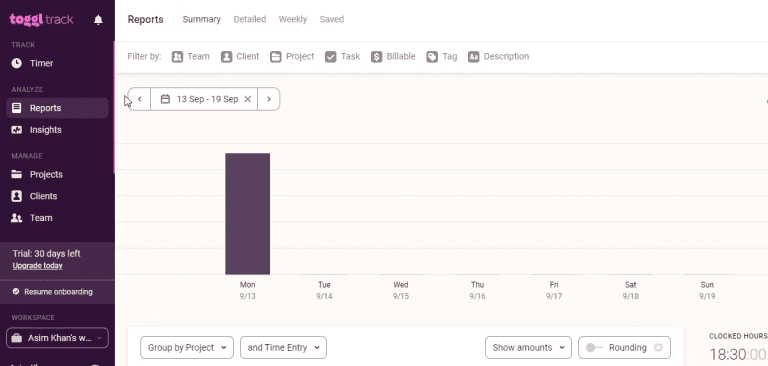Filter the report by Task
This screenshot has height=366, width=768.
(x=342, y=56)
